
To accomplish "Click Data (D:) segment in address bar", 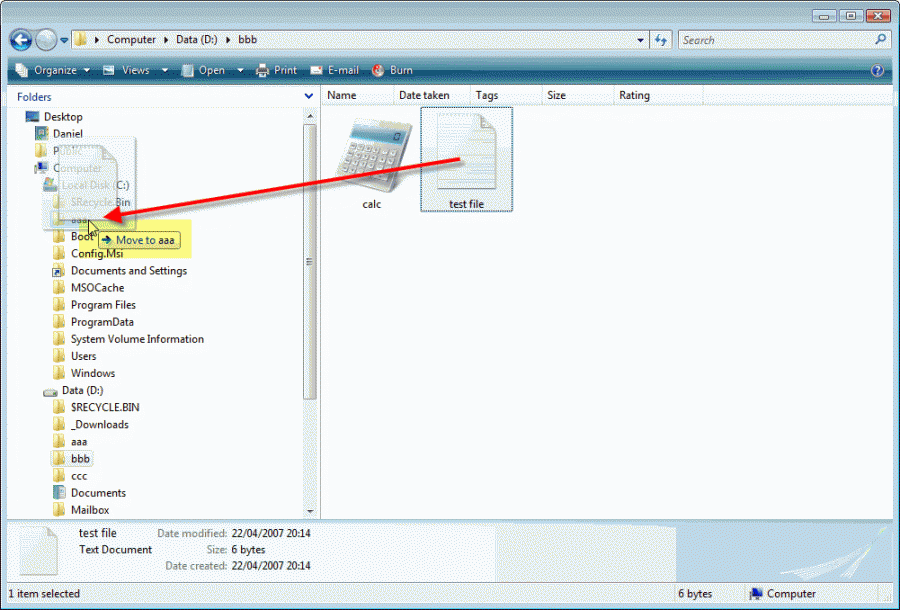I will [x=196, y=40].
